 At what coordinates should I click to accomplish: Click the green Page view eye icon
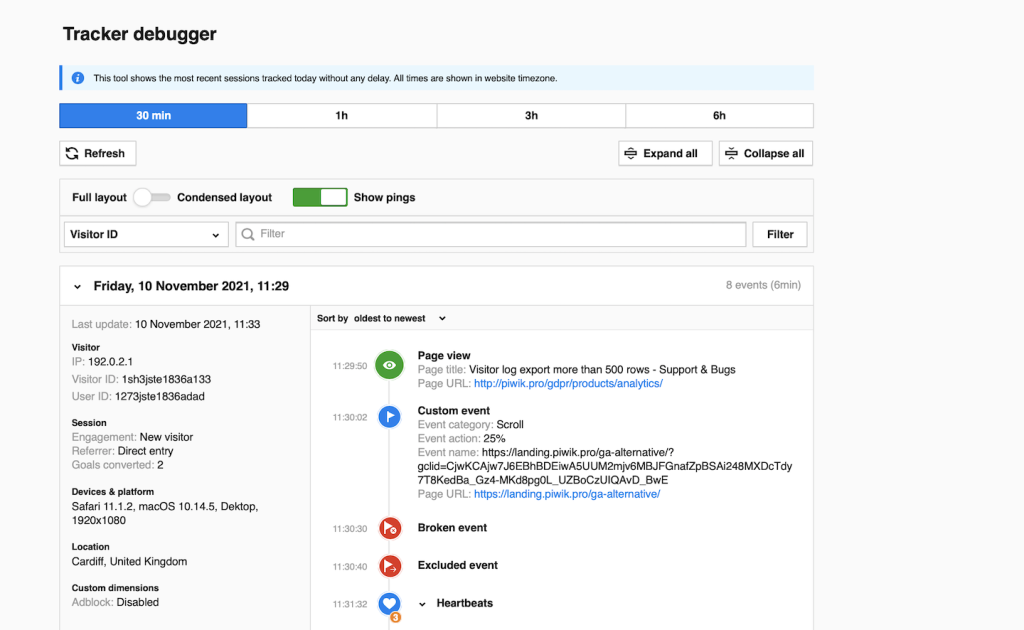(x=390, y=366)
